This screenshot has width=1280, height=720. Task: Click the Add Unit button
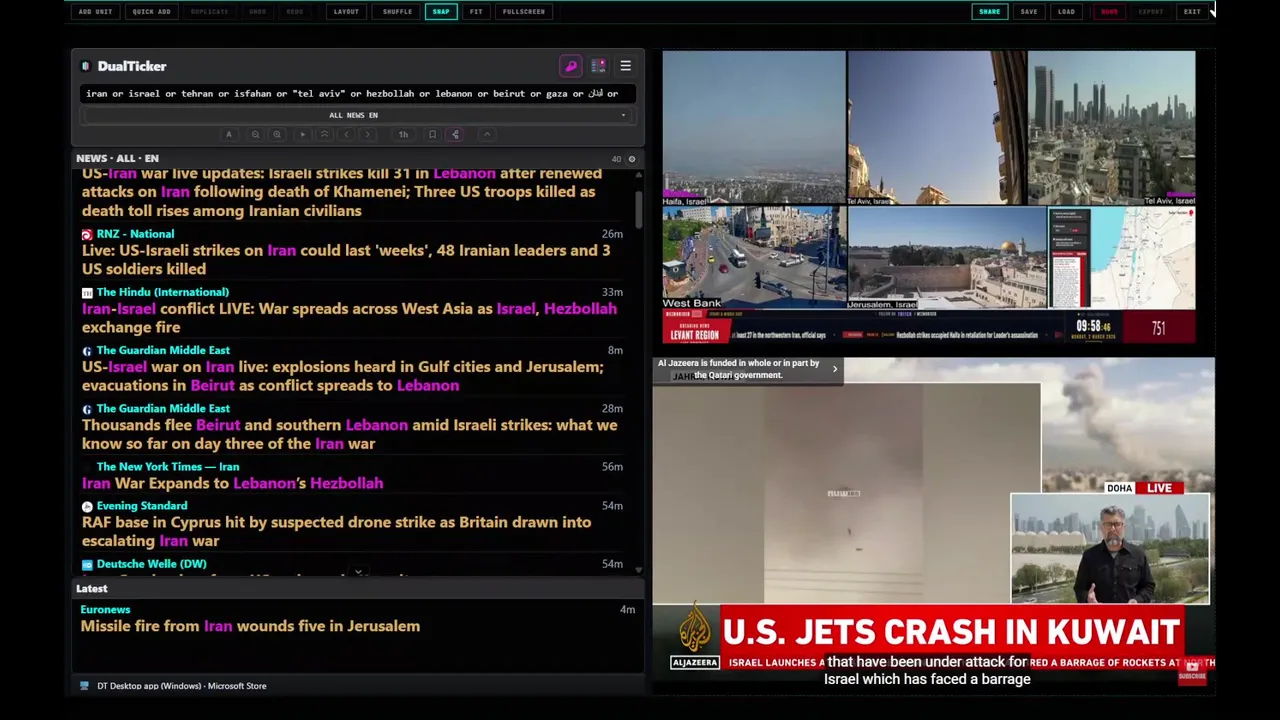95,11
